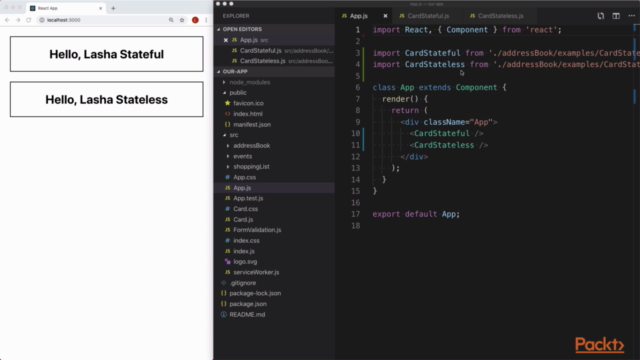Close the React App browser tab

pyautogui.click(x=100, y=8)
